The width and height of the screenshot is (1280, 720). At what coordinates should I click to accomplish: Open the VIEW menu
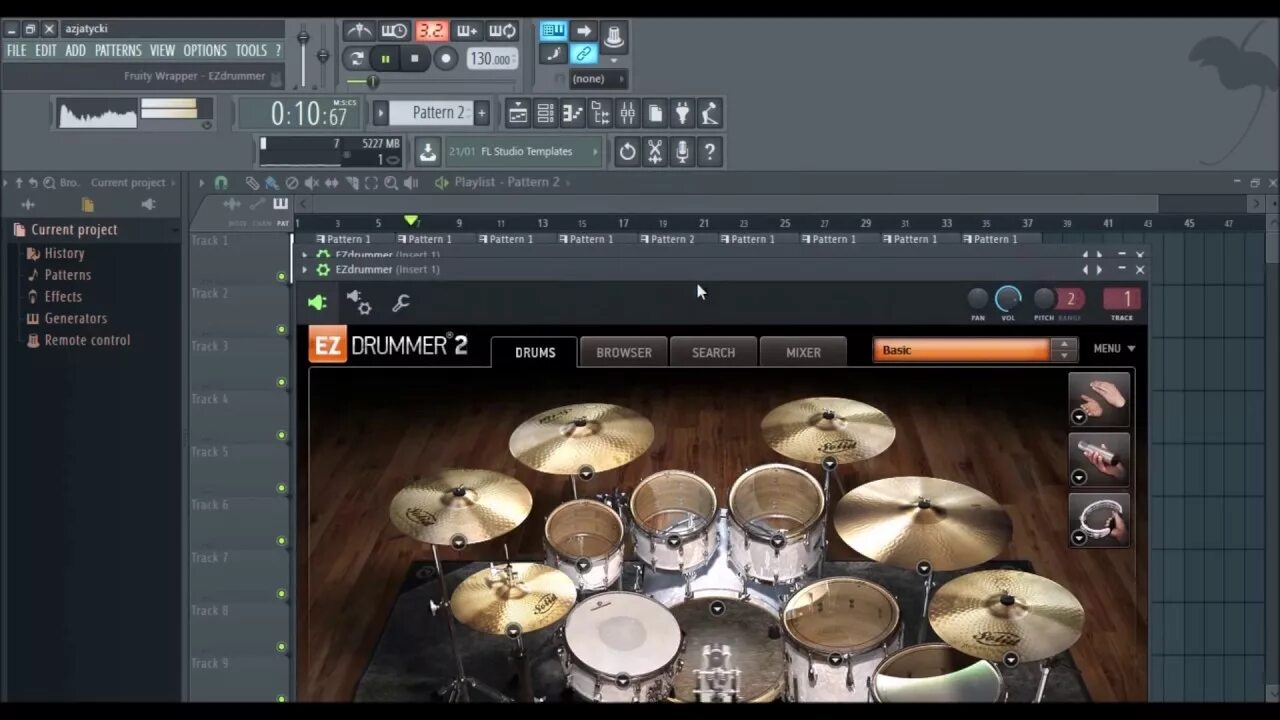pyautogui.click(x=162, y=50)
